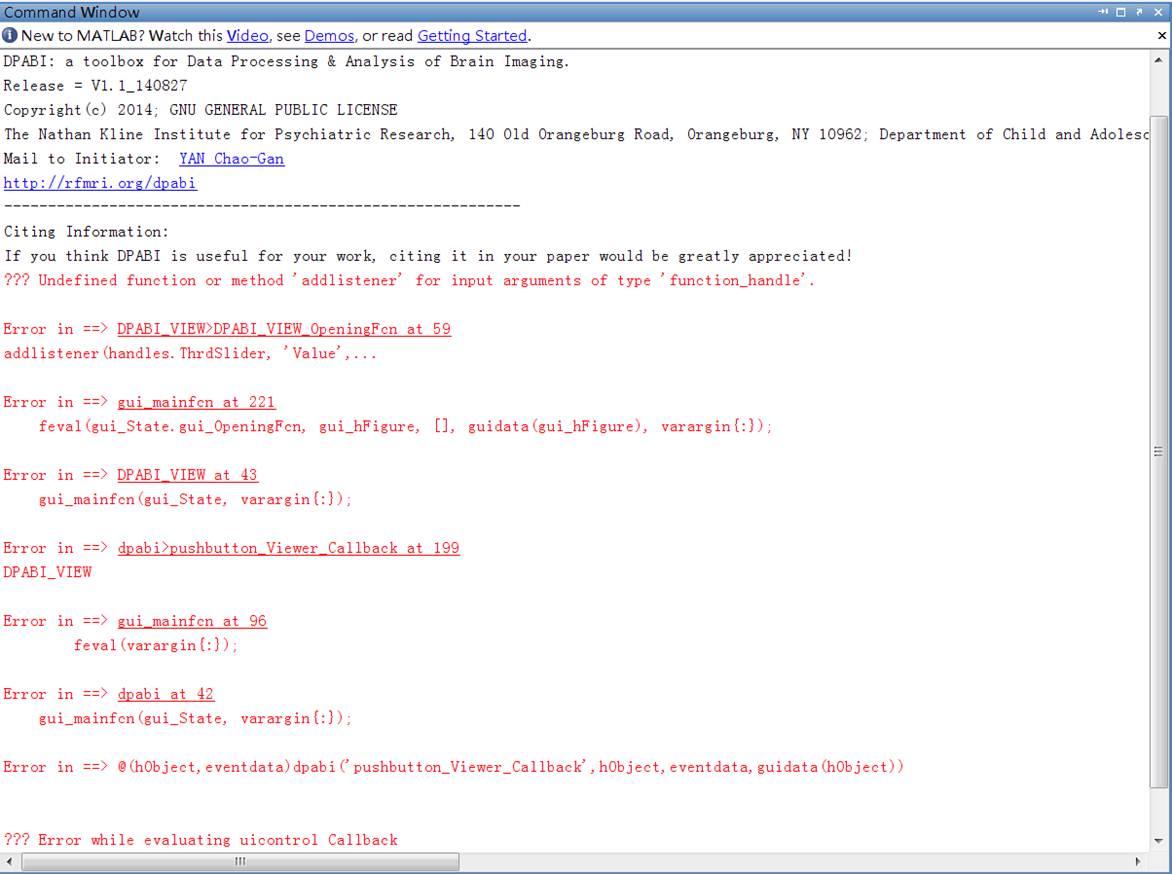The height and width of the screenshot is (874, 1172).
Task: Open pushbutton_Viewer_Callback at 199 error link
Action: [x=289, y=548]
